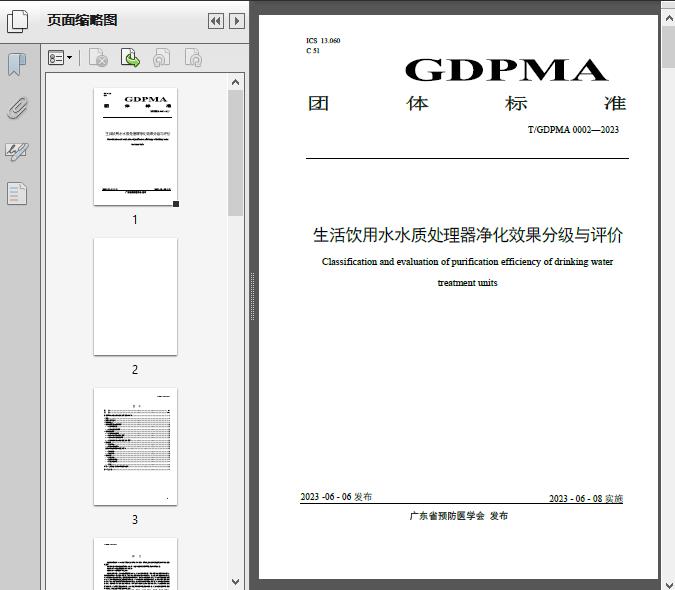Select blank page 2 thumbnail
675x590 pixels.
pyautogui.click(x=135, y=297)
